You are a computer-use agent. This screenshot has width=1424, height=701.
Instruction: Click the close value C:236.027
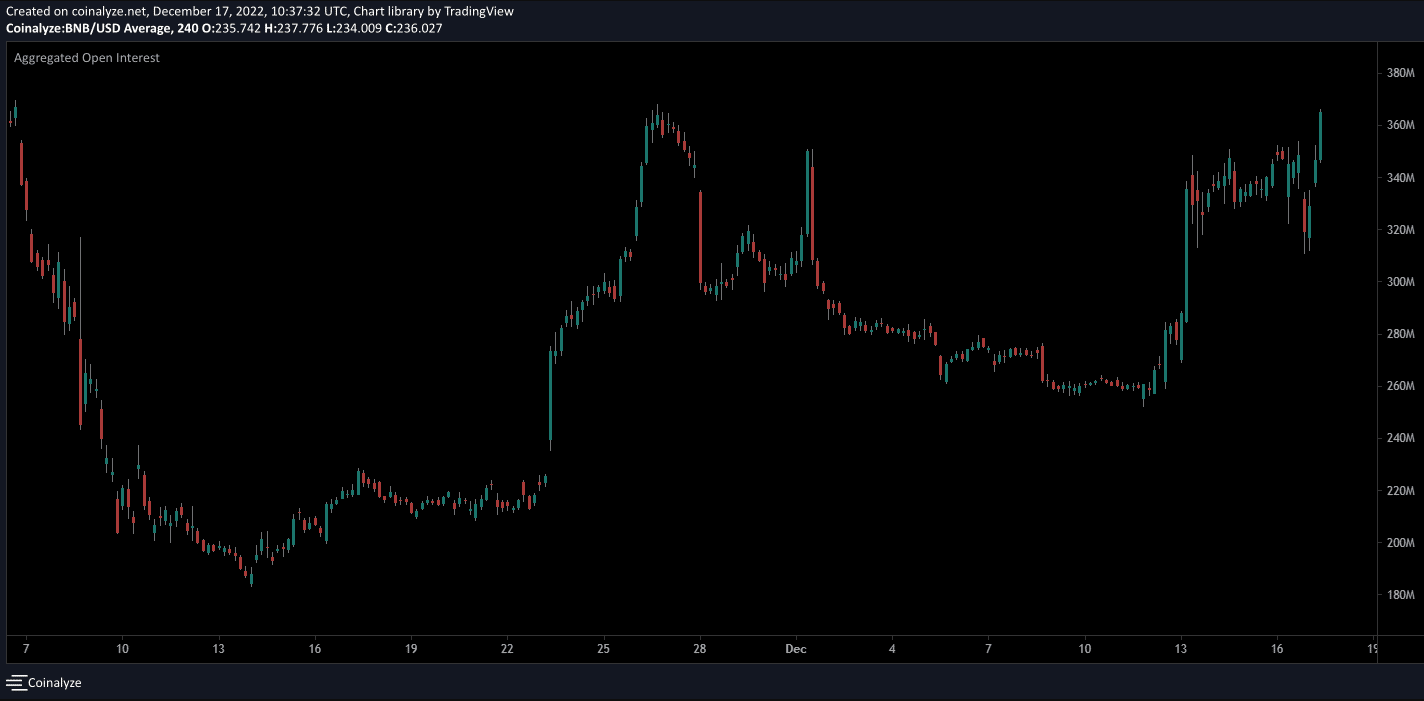[x=414, y=28]
